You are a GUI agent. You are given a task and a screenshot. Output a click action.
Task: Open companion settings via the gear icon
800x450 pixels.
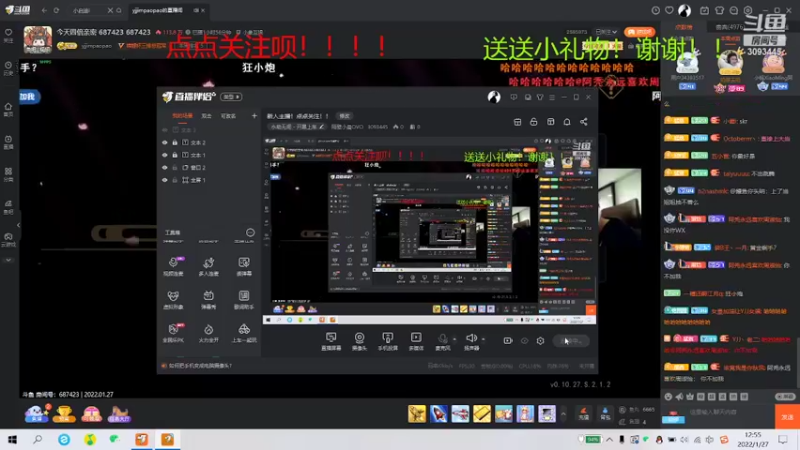tap(540, 341)
